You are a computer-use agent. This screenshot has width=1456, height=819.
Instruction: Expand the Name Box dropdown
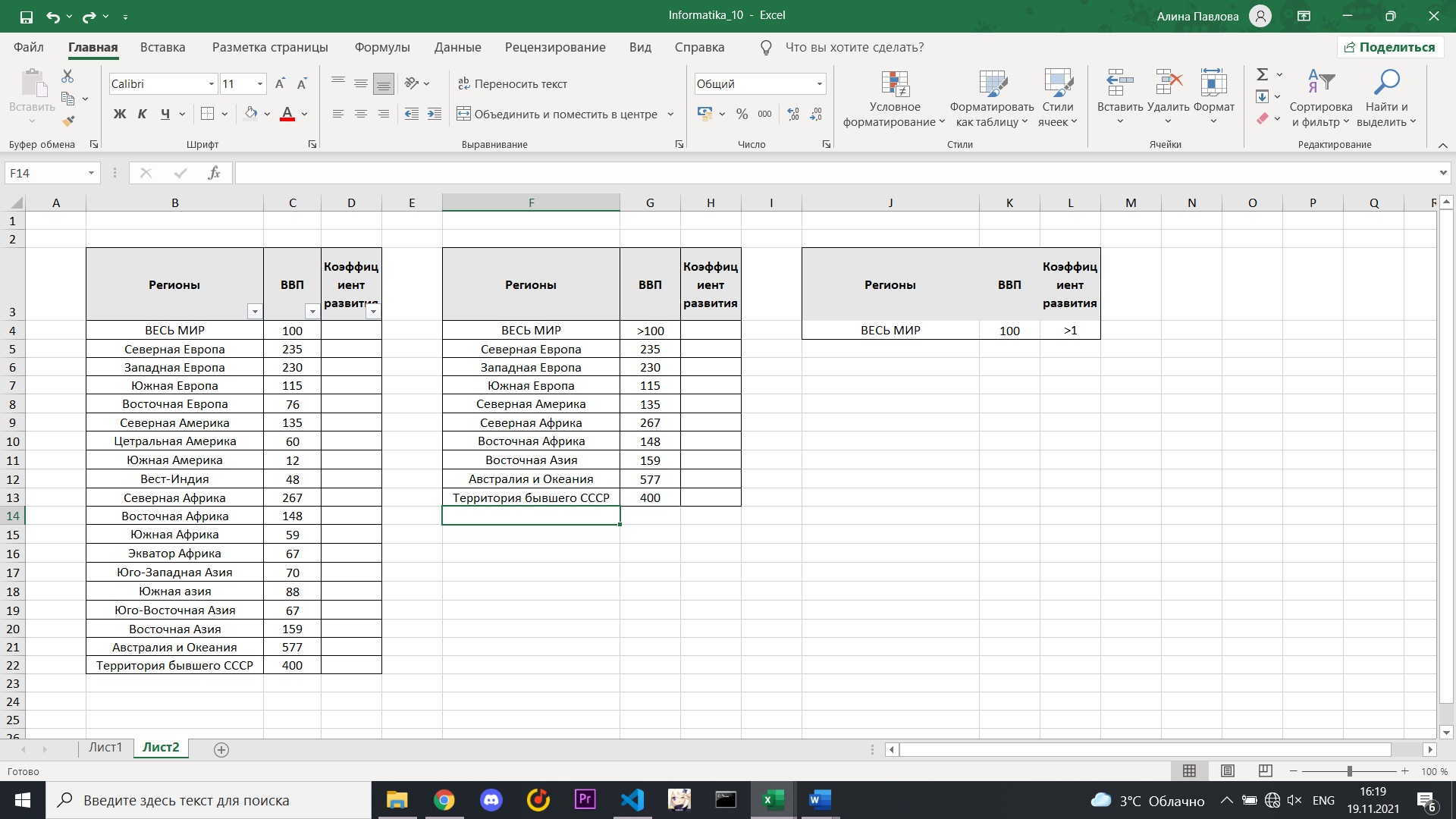pos(91,174)
